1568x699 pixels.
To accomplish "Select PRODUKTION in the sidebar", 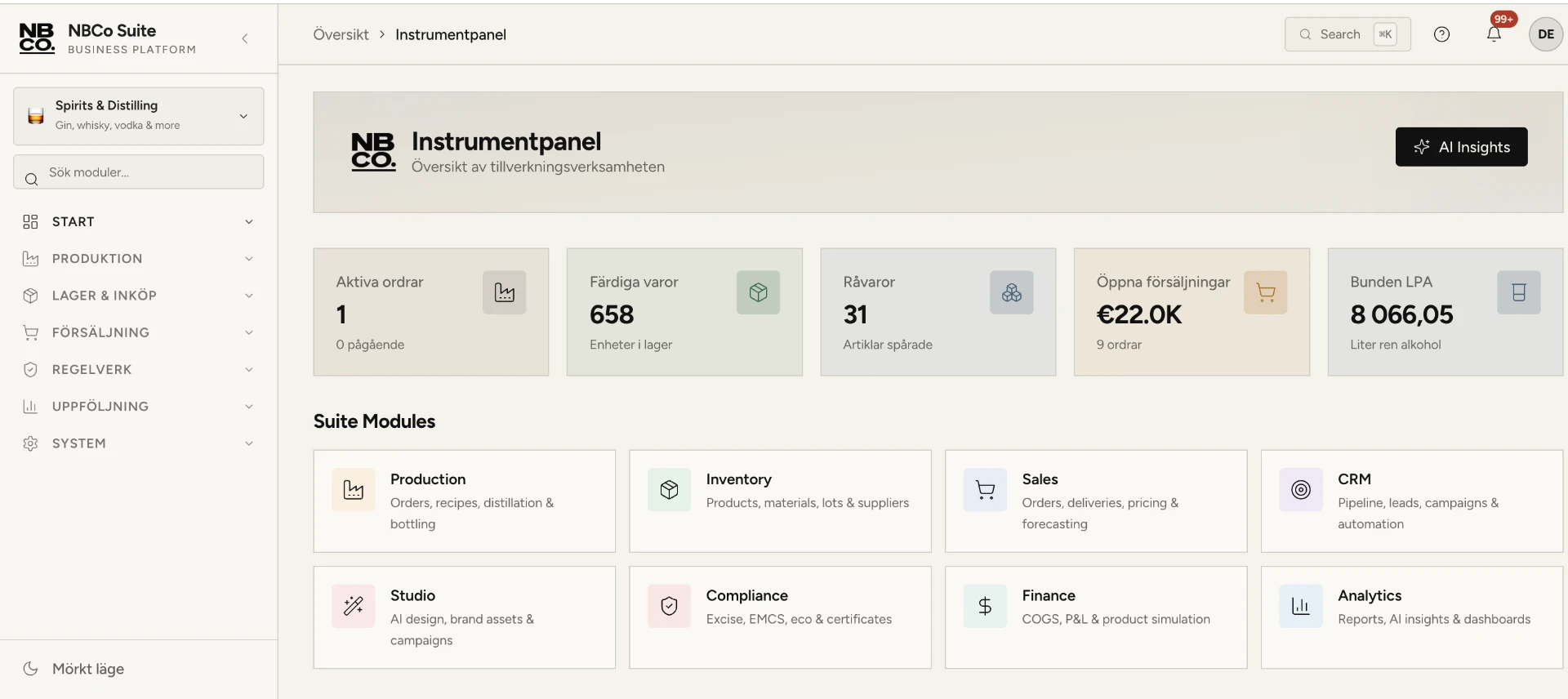I will (x=138, y=259).
